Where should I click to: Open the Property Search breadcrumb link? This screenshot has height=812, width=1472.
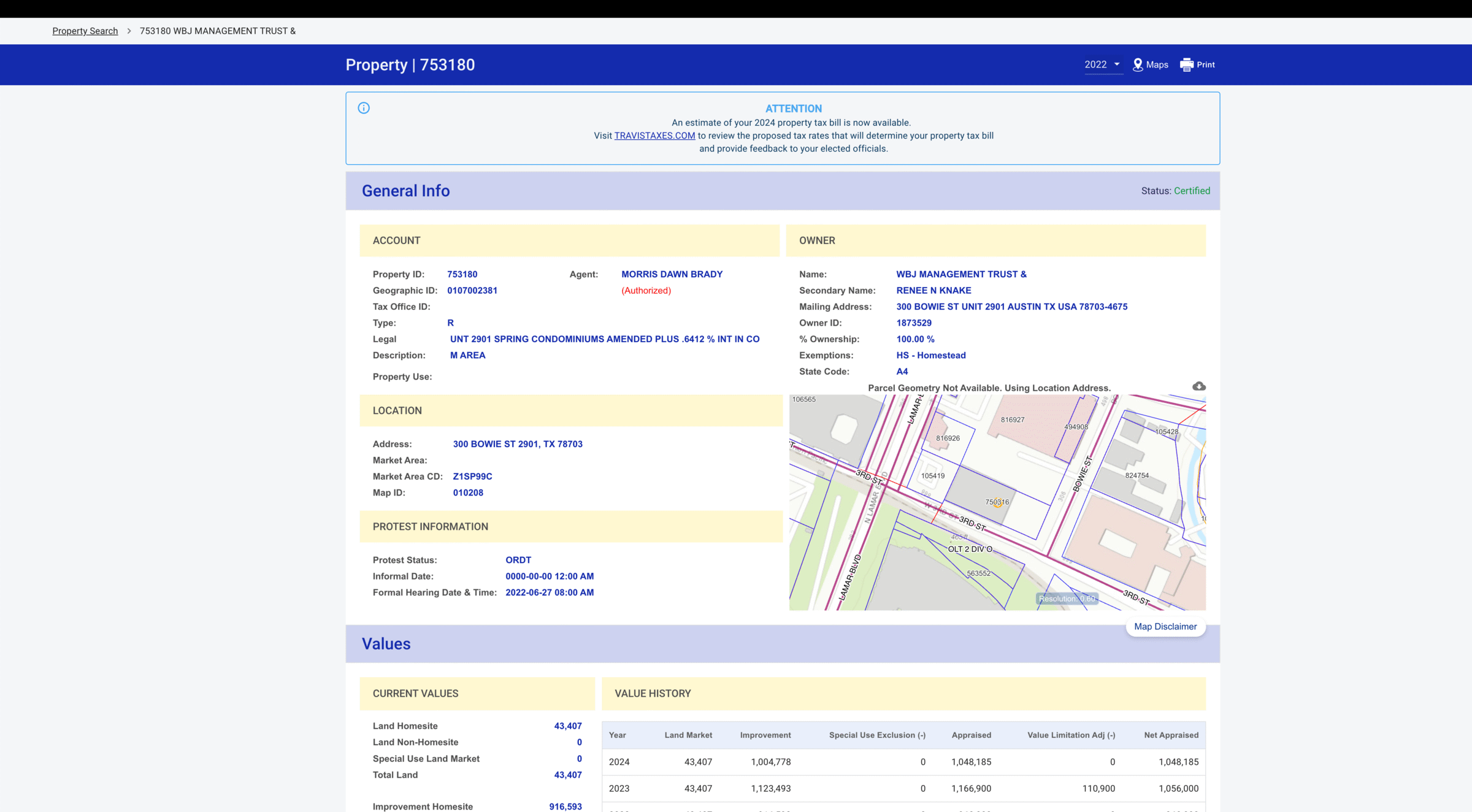coord(85,31)
